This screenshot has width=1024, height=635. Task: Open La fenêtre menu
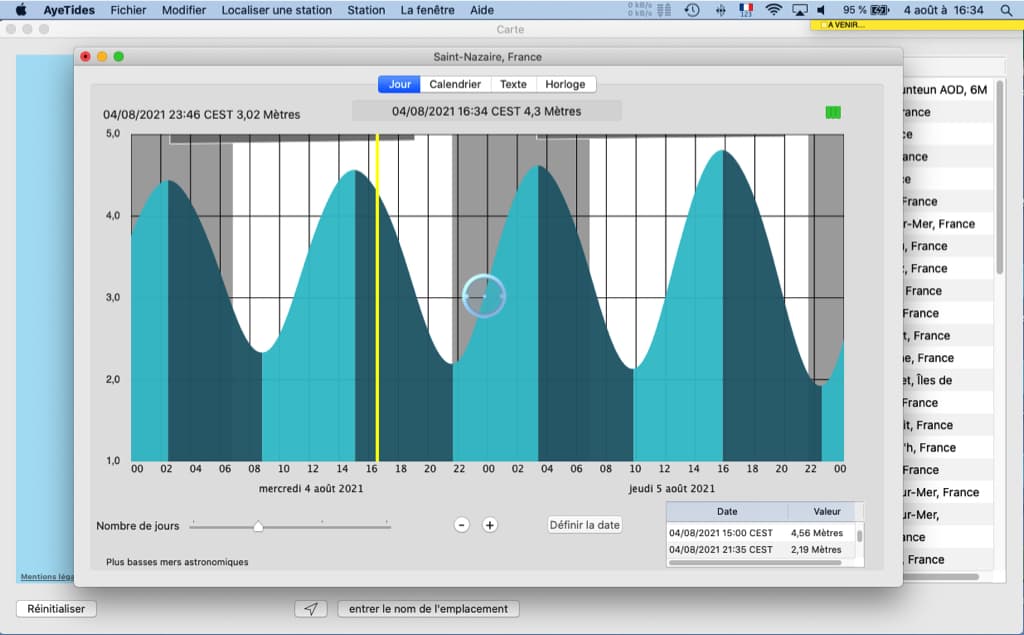pyautogui.click(x=427, y=10)
